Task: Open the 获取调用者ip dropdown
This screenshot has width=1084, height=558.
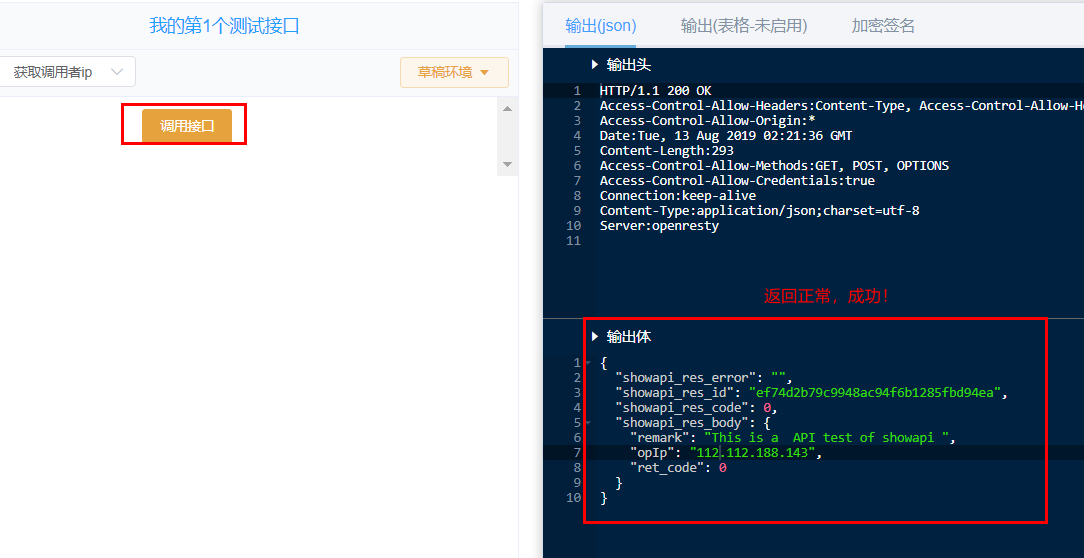Action: pos(68,72)
